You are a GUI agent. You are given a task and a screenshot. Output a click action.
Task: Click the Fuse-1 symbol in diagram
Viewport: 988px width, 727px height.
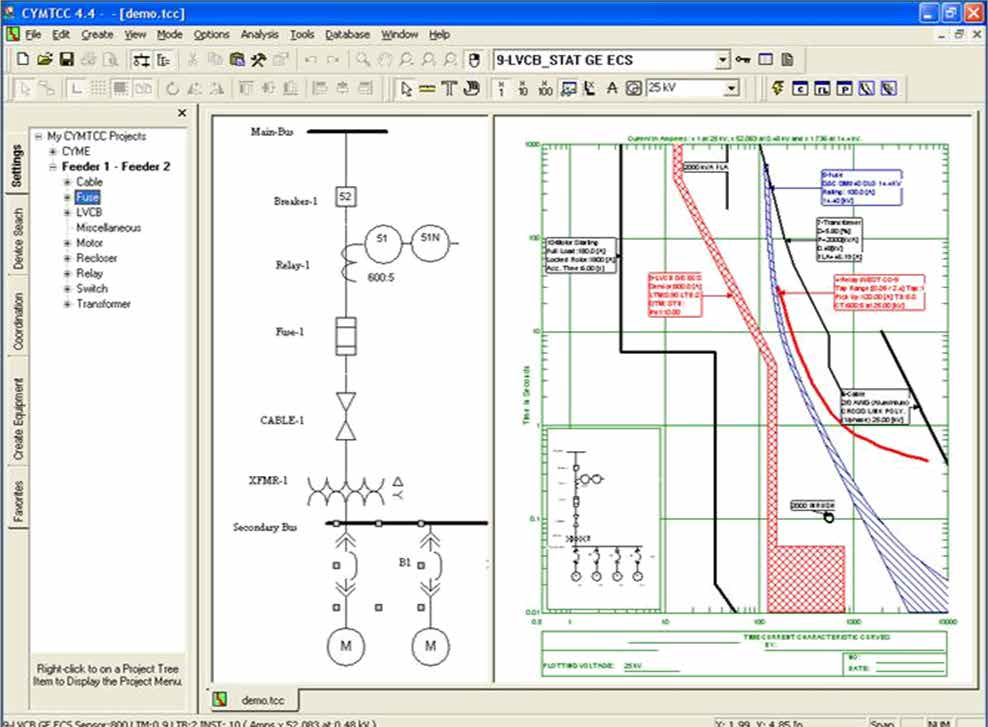345,336
